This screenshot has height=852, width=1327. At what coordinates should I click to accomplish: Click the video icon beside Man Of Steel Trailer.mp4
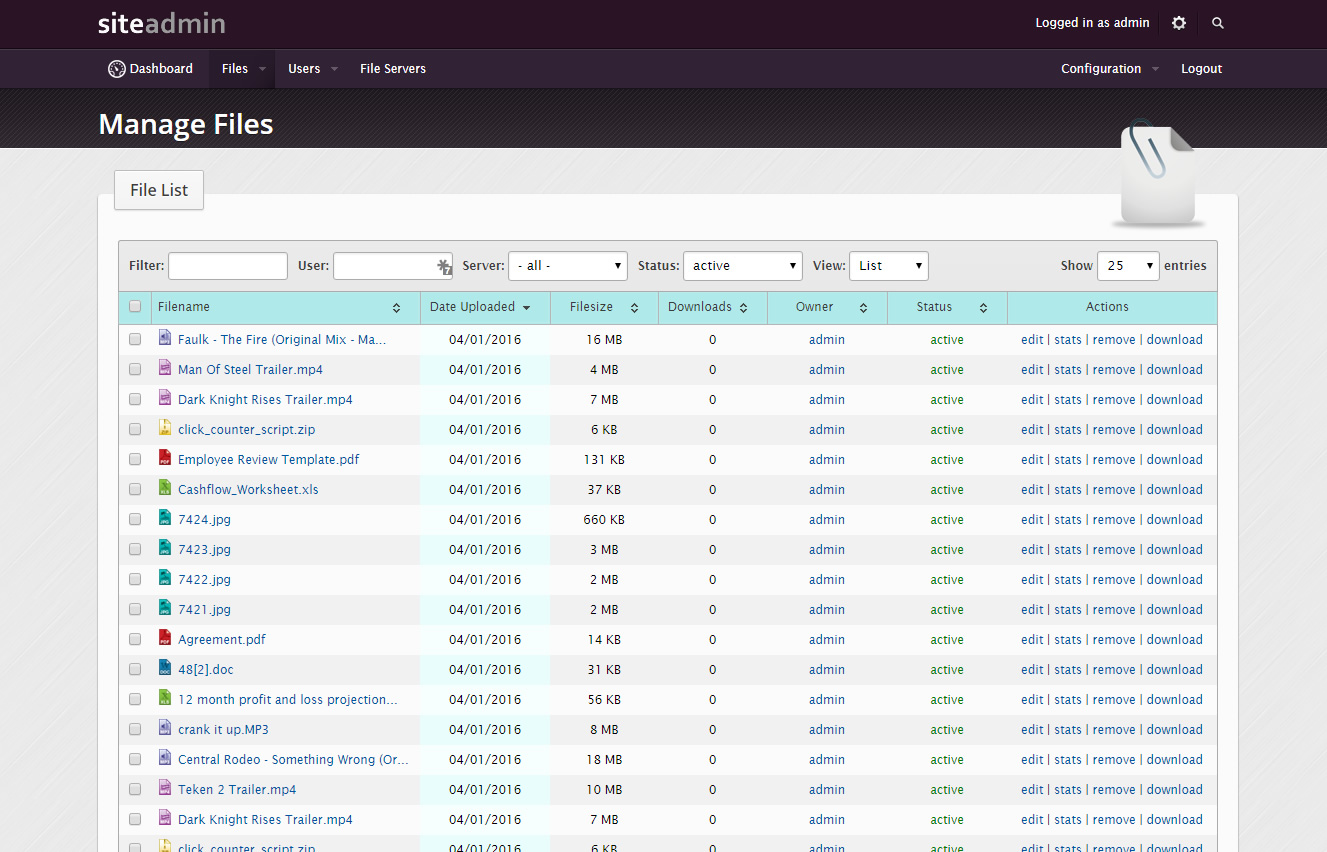coord(165,369)
